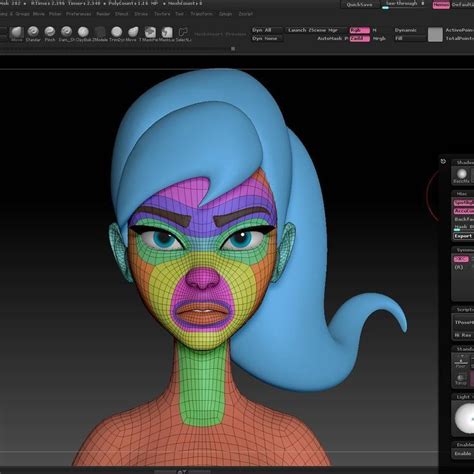Adjust the See-through slider
This screenshot has width=474, height=474.
(405, 5)
